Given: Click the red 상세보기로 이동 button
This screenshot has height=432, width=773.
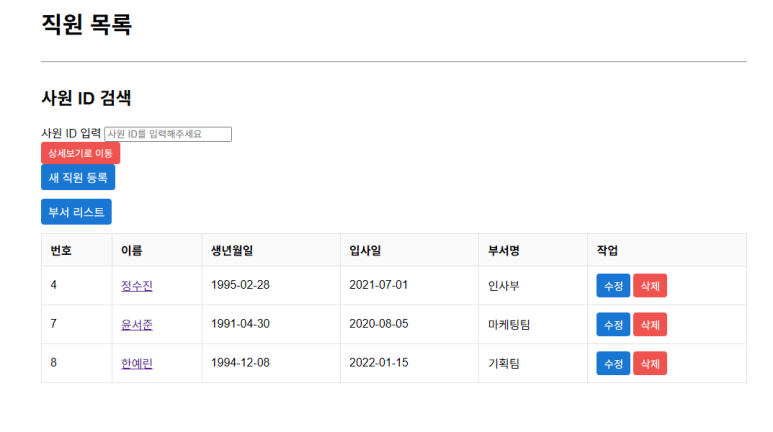Looking at the screenshot, I should pos(80,153).
